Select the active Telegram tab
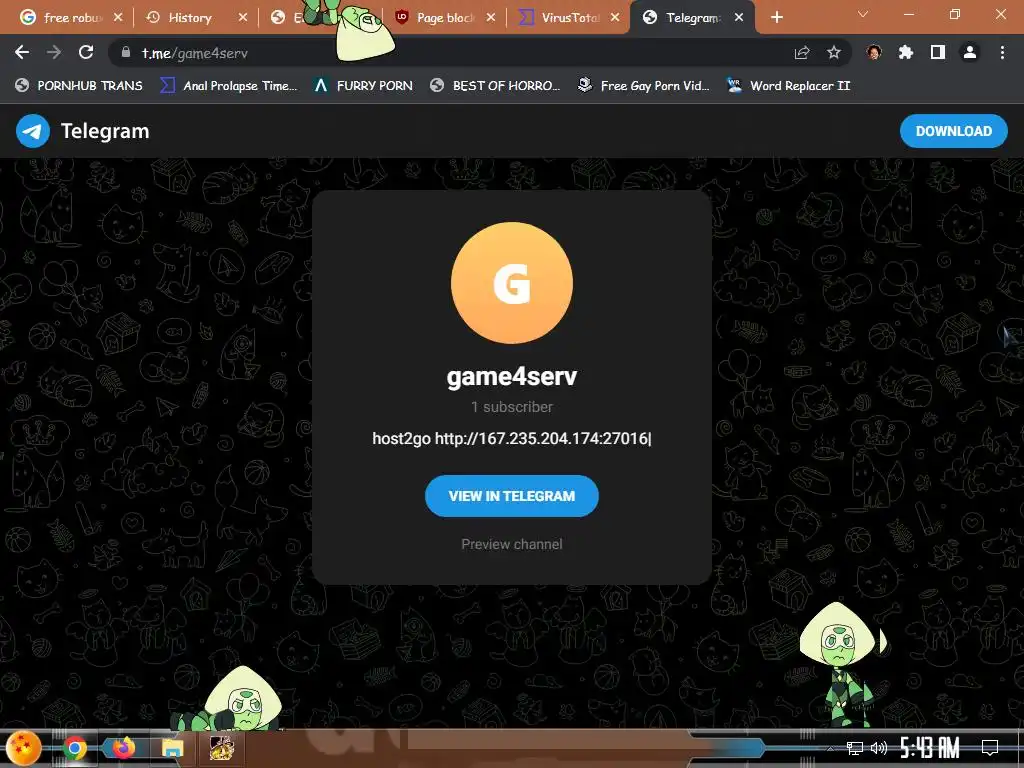This screenshot has height=768, width=1024. pyautogui.click(x=692, y=18)
